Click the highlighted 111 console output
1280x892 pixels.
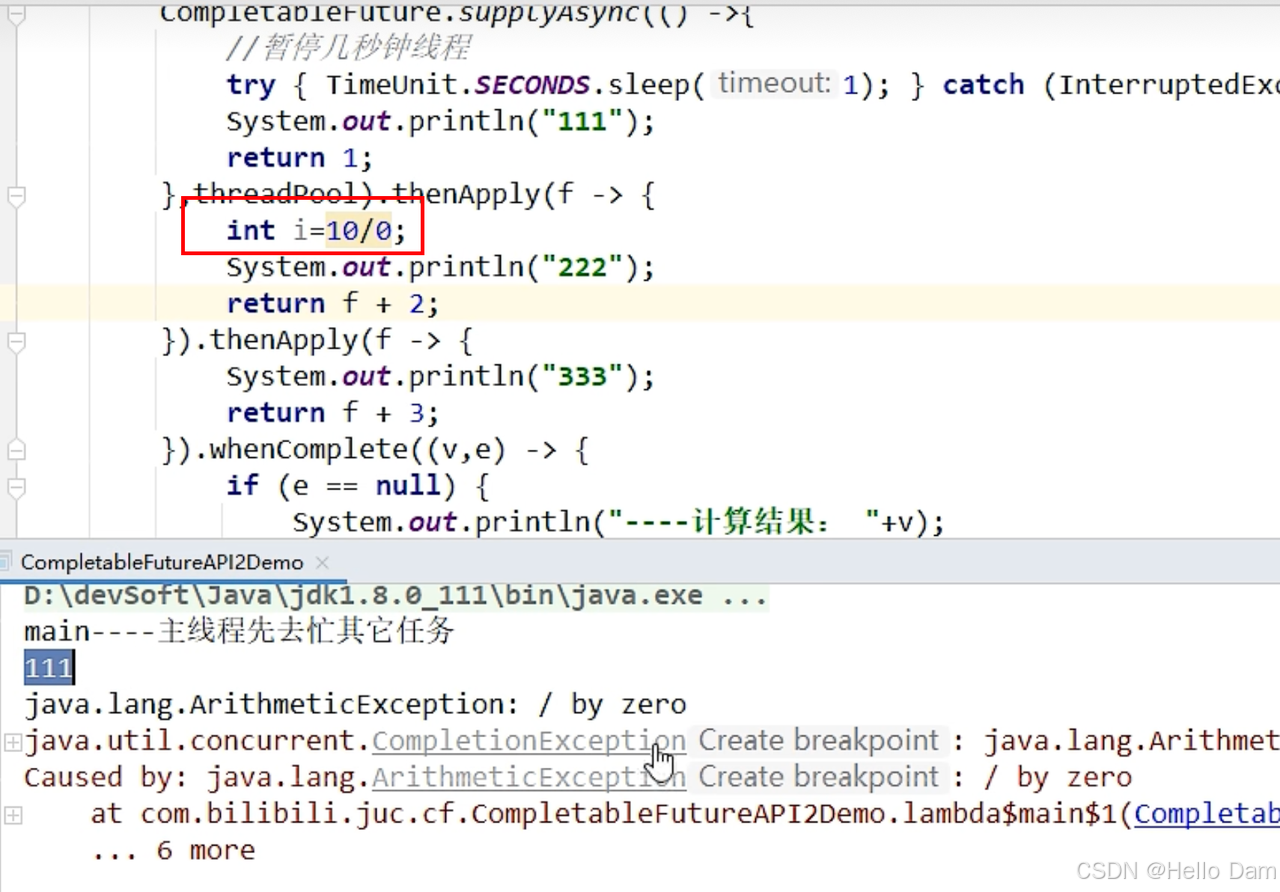click(48, 668)
